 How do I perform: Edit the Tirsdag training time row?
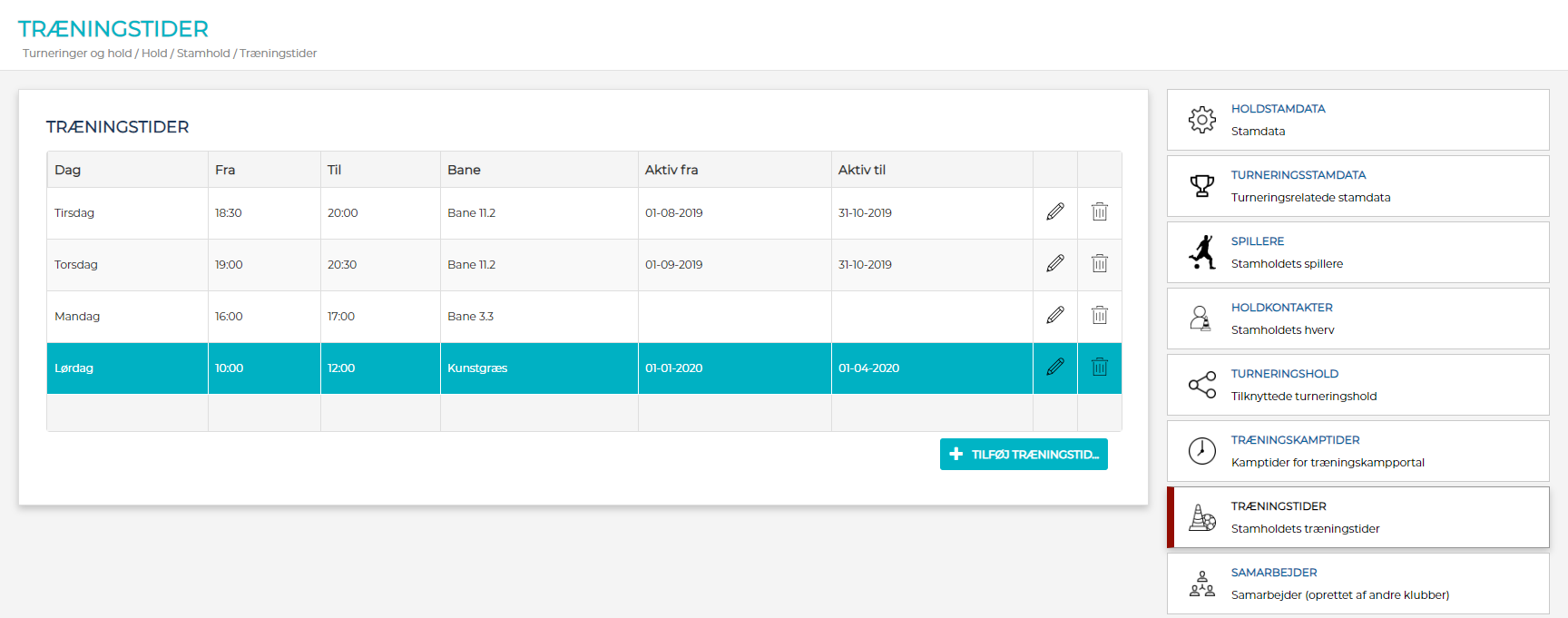point(1054,212)
